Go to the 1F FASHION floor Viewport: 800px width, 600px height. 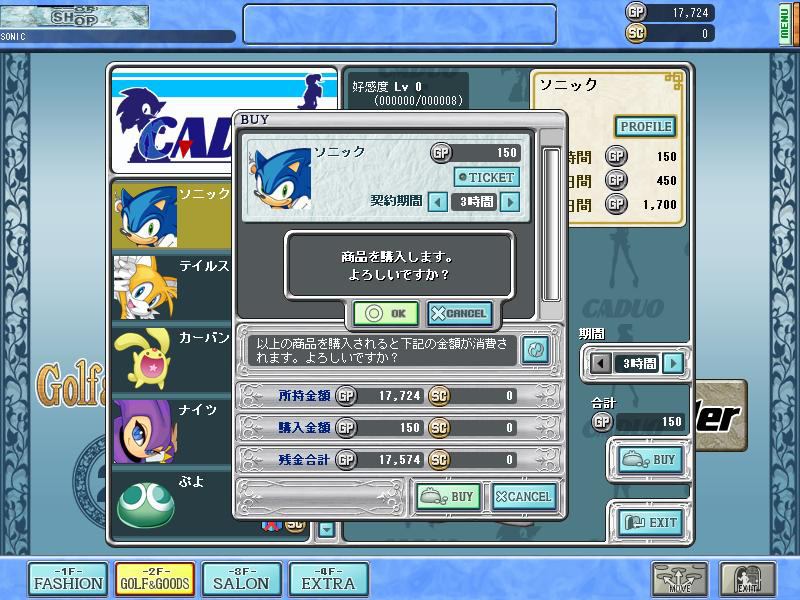click(68, 579)
